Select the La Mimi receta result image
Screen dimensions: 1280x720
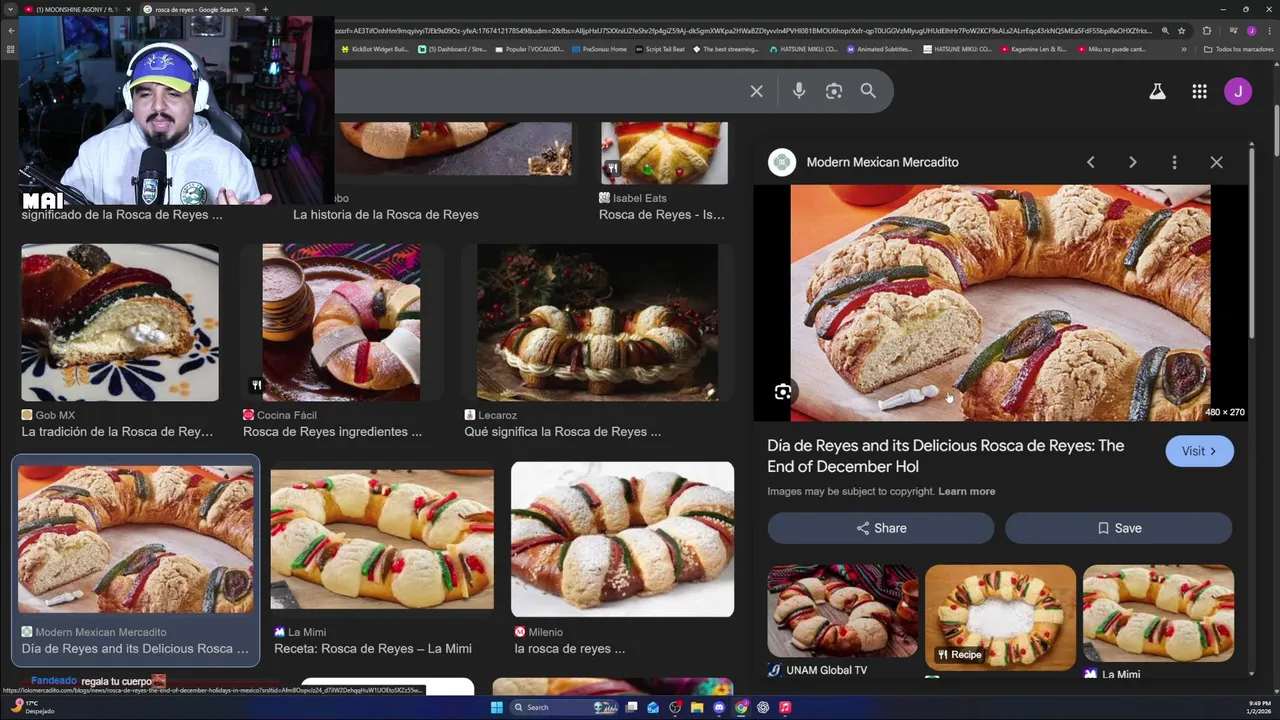point(382,540)
